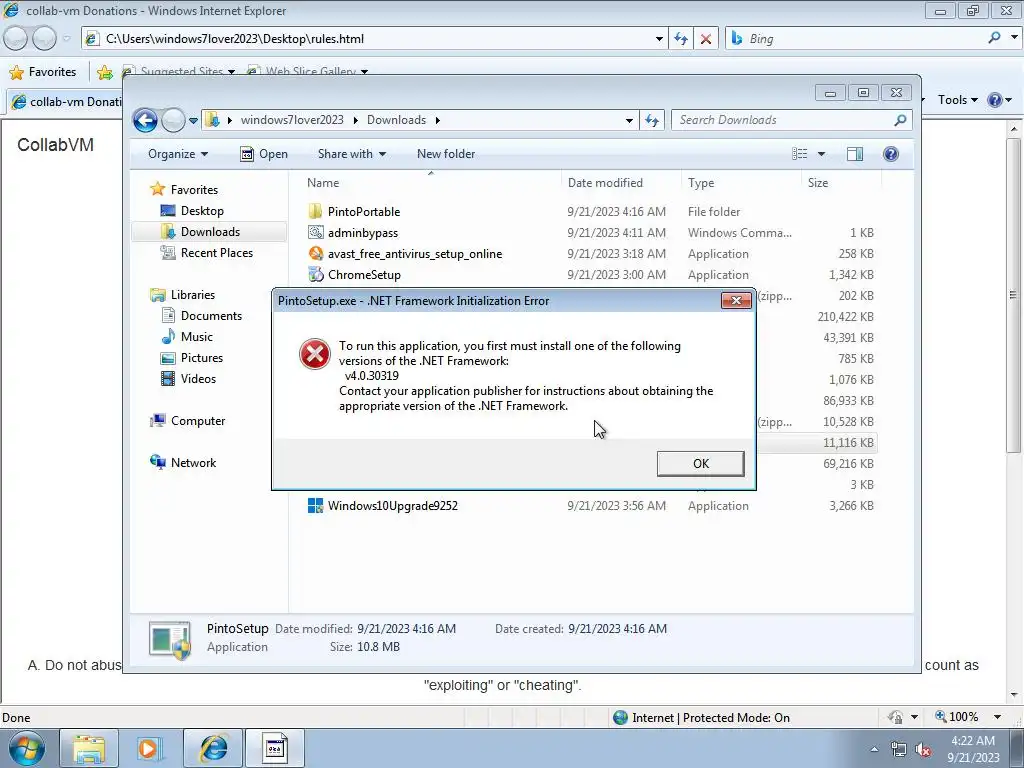Open the zoom level 100% dropdown
1024x768 pixels.
click(997, 717)
